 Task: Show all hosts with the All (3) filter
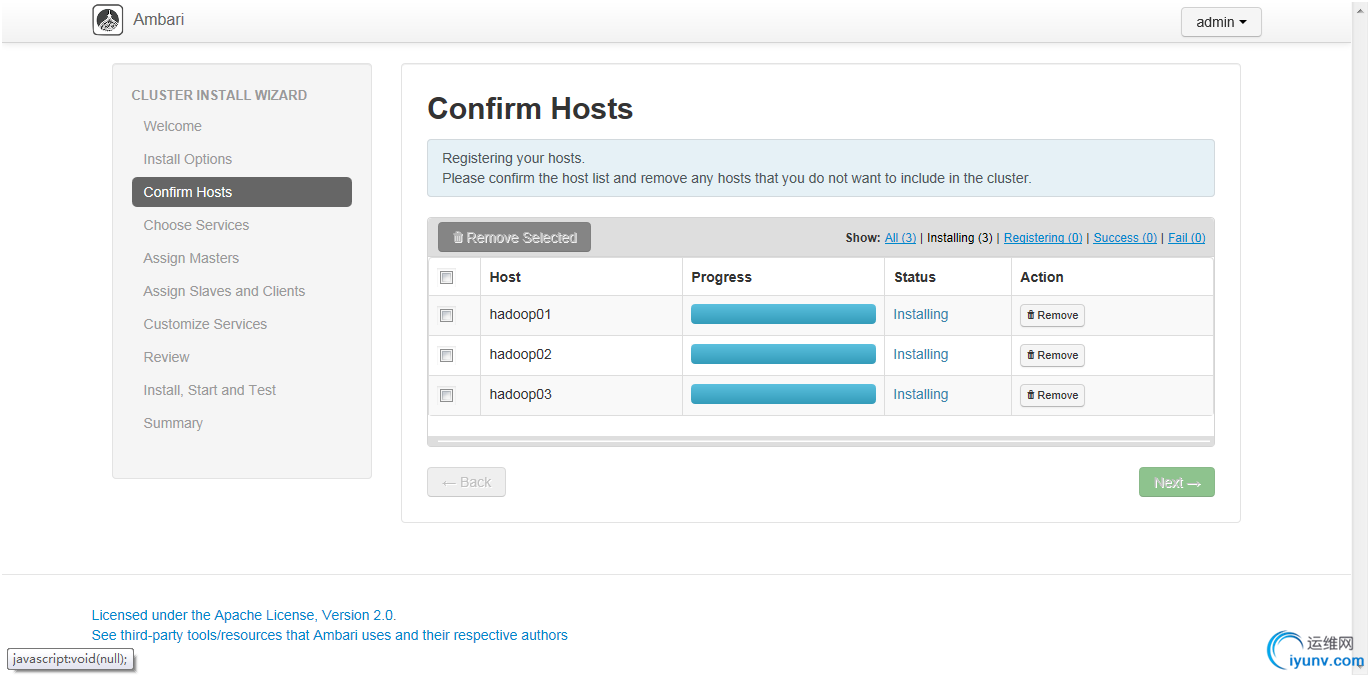(x=900, y=238)
